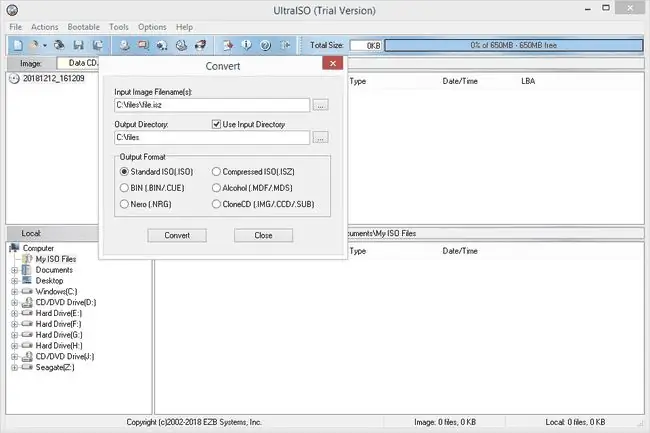Screen dimensions: 650x433
Task: Open the Help menu
Action: (x=184, y=27)
